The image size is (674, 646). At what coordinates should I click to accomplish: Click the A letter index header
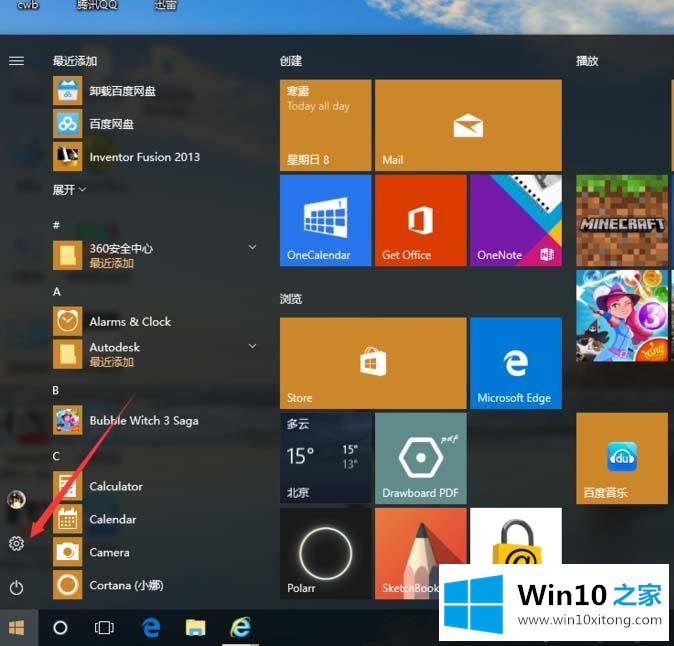click(x=56, y=291)
